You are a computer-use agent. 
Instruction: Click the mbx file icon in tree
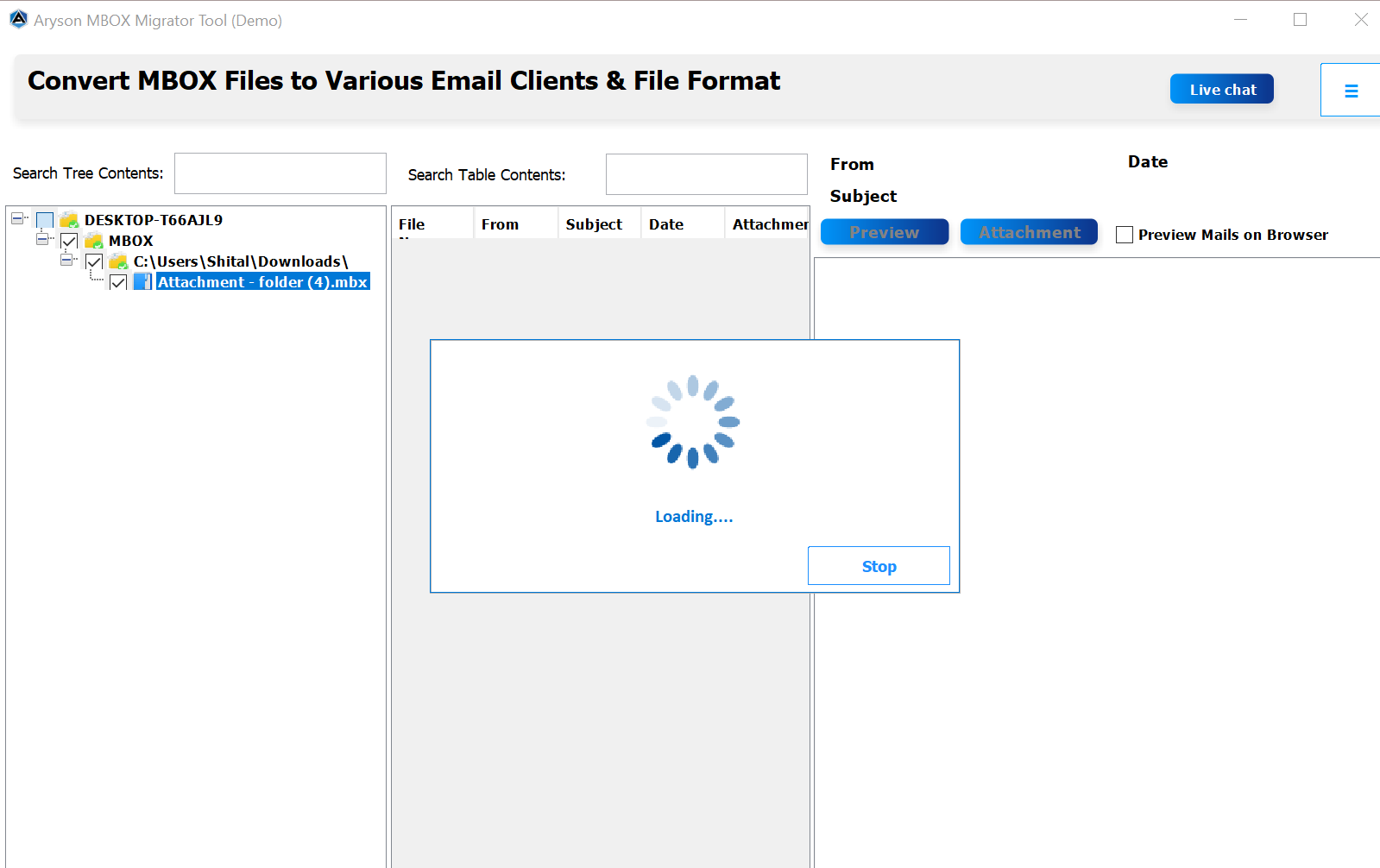[x=142, y=282]
